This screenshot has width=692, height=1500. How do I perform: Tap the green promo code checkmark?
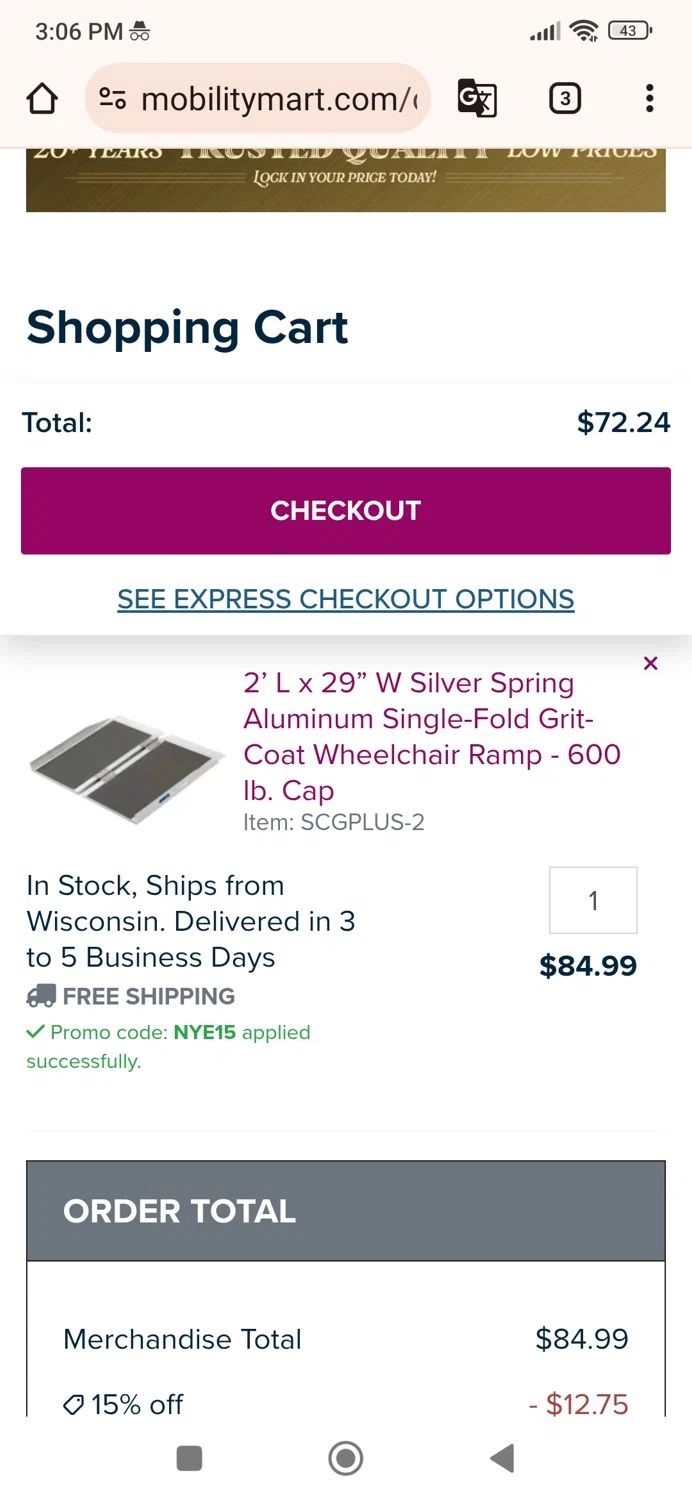[35, 1032]
